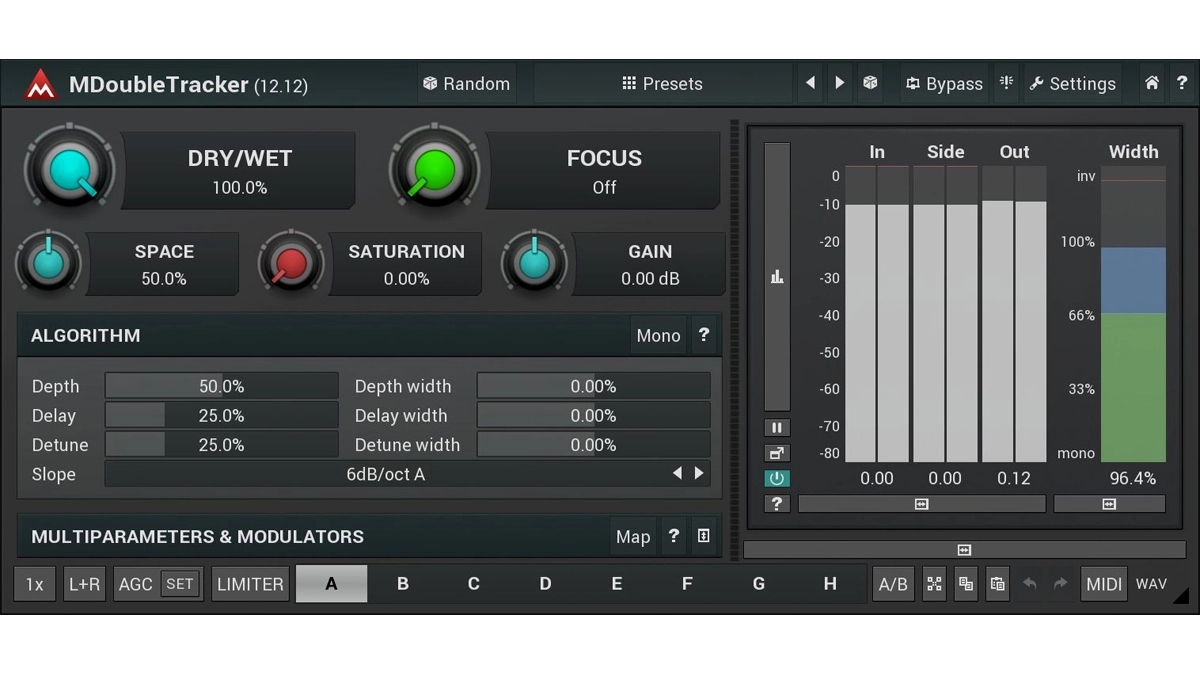Viewport: 1200px width, 675px height.
Task: Click the Detune 25.0% slider
Action: [222, 445]
